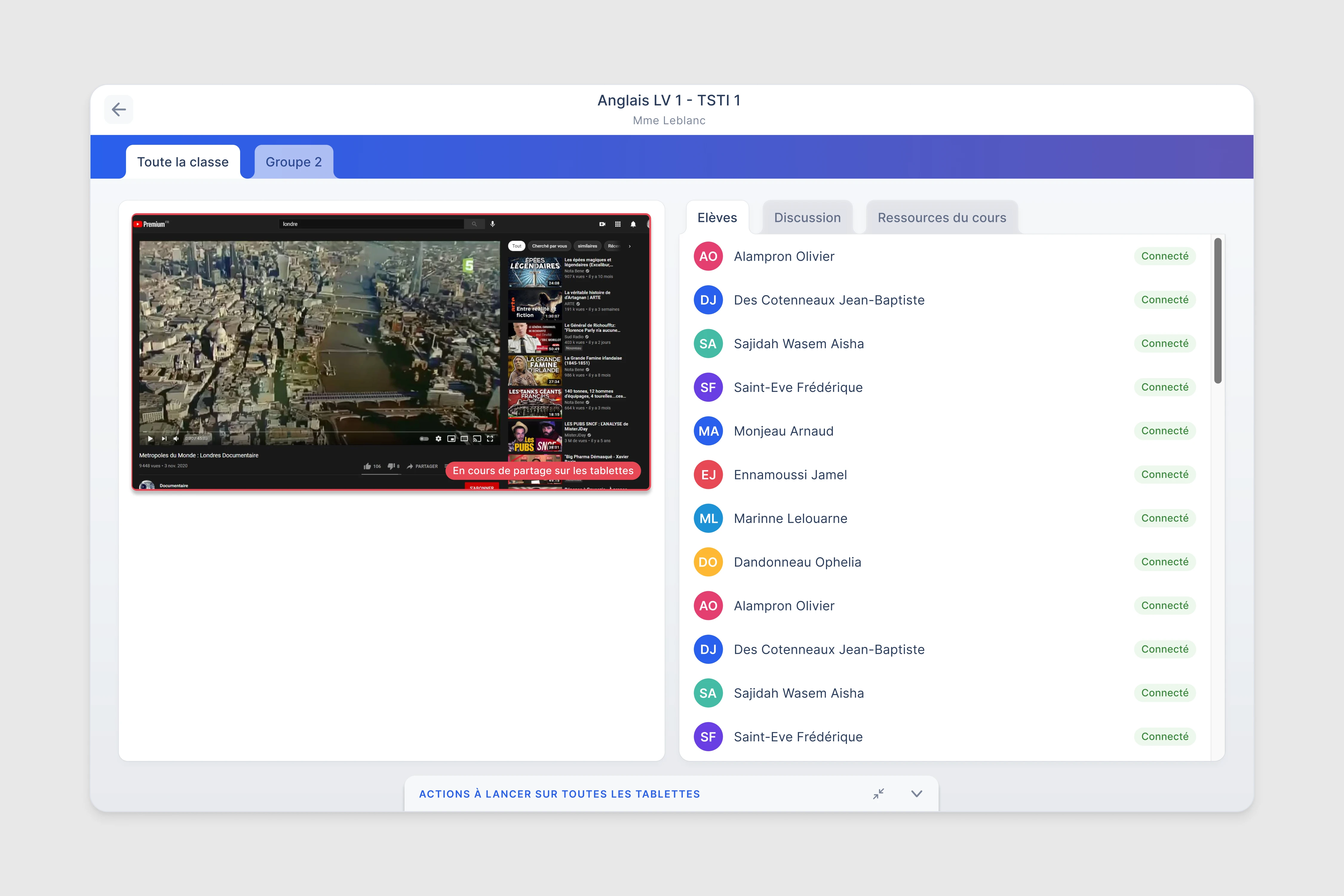Click the fullscreen icon on video player

pos(490,439)
